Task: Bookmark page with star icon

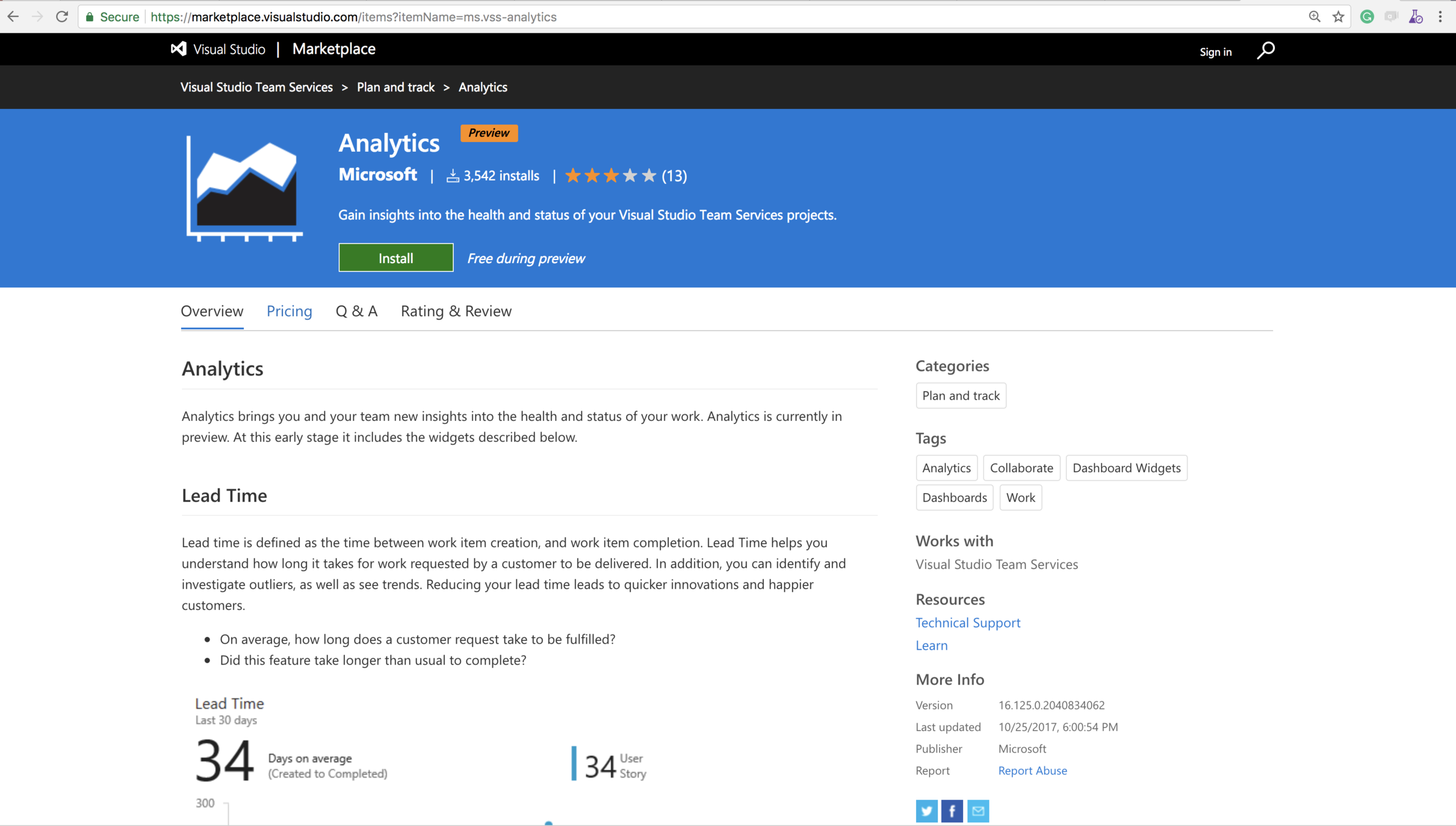Action: click(x=1338, y=17)
